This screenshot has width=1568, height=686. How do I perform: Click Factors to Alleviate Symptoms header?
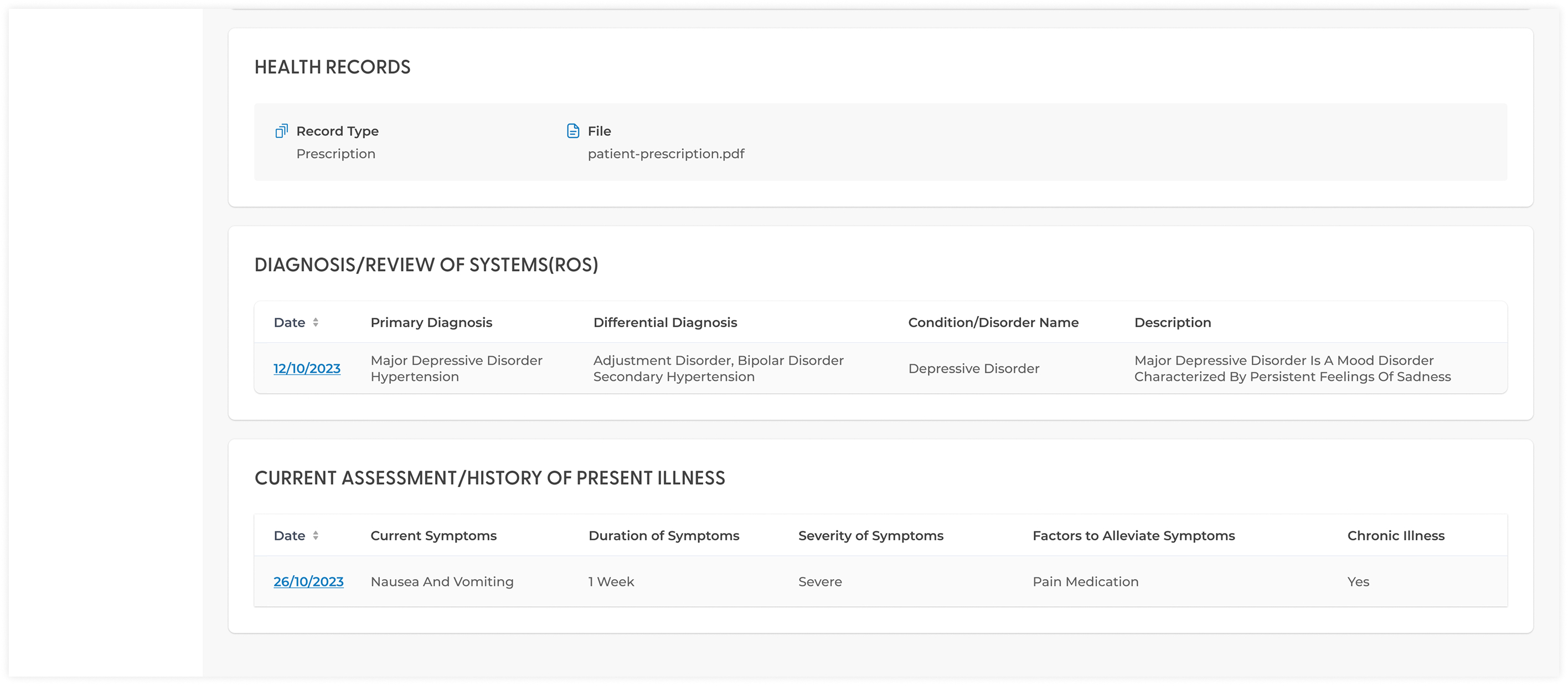[x=1133, y=535]
